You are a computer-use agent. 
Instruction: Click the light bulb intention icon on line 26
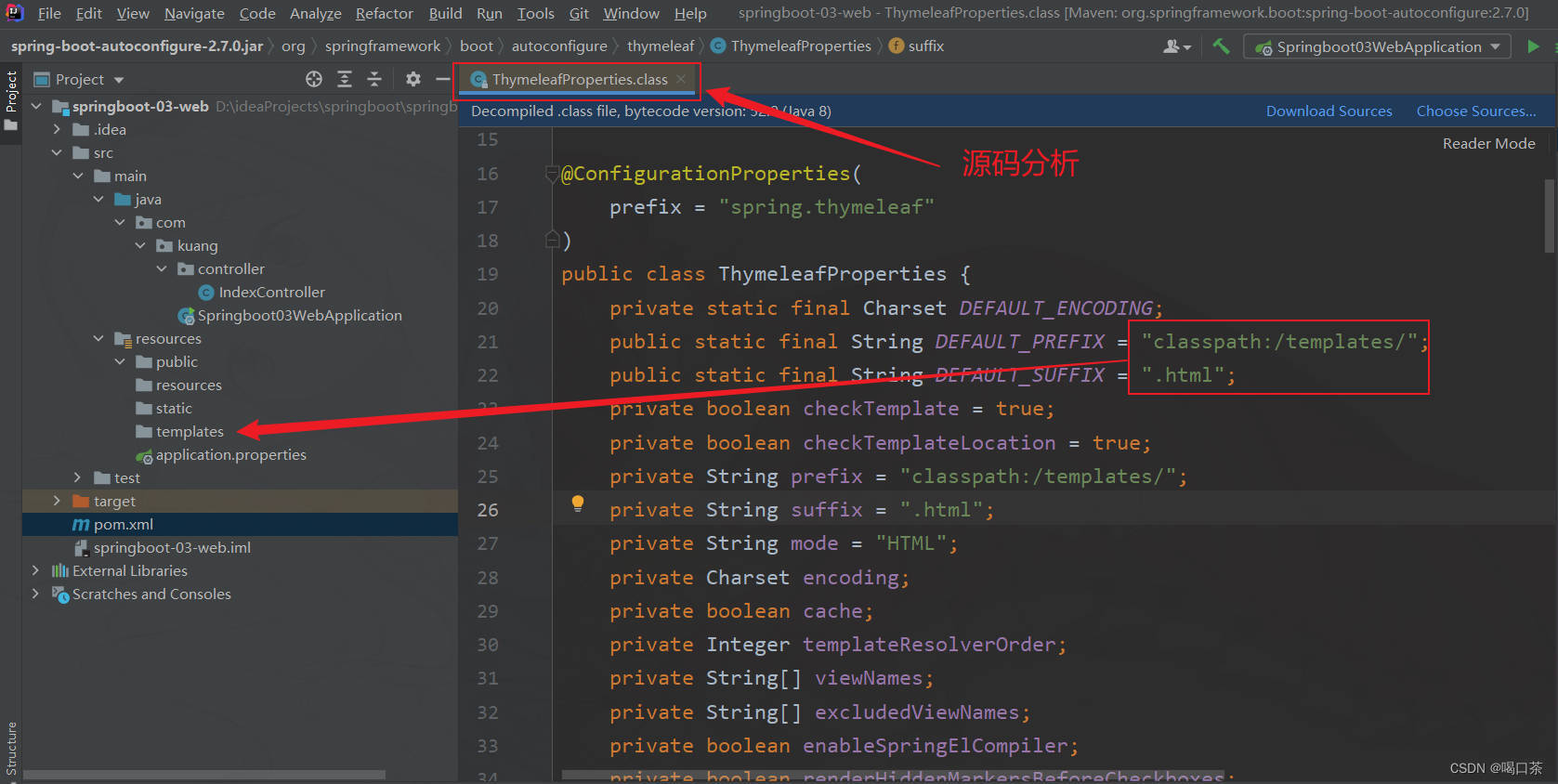coord(578,503)
